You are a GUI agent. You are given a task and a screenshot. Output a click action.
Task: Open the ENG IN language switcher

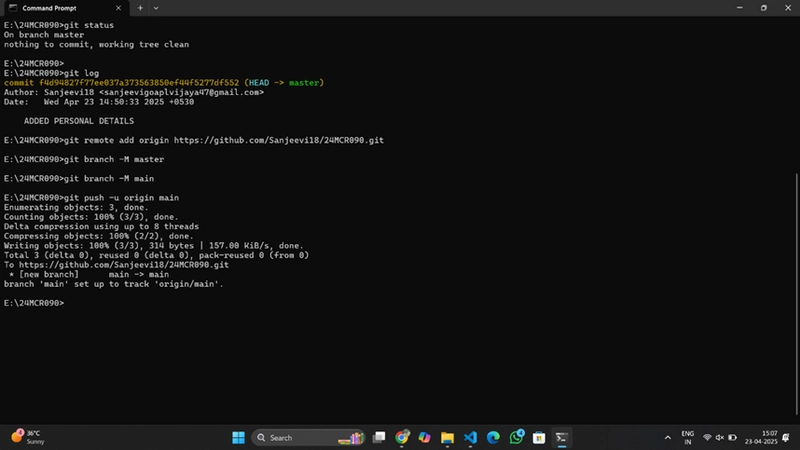tap(687, 438)
